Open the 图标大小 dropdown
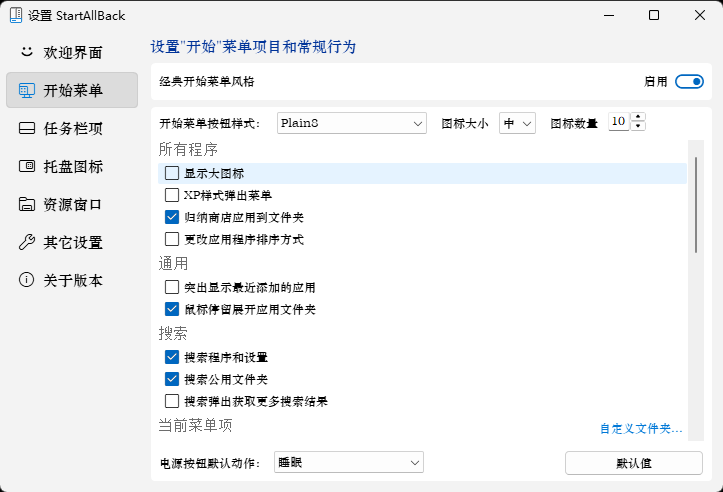The height and width of the screenshot is (492, 723). pos(518,123)
